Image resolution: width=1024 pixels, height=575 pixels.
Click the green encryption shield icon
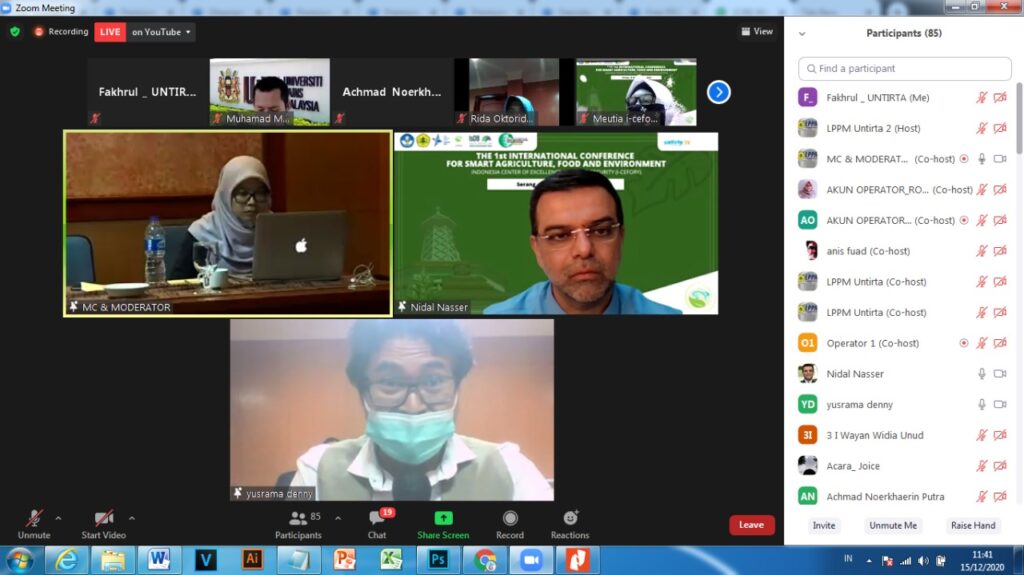point(15,31)
